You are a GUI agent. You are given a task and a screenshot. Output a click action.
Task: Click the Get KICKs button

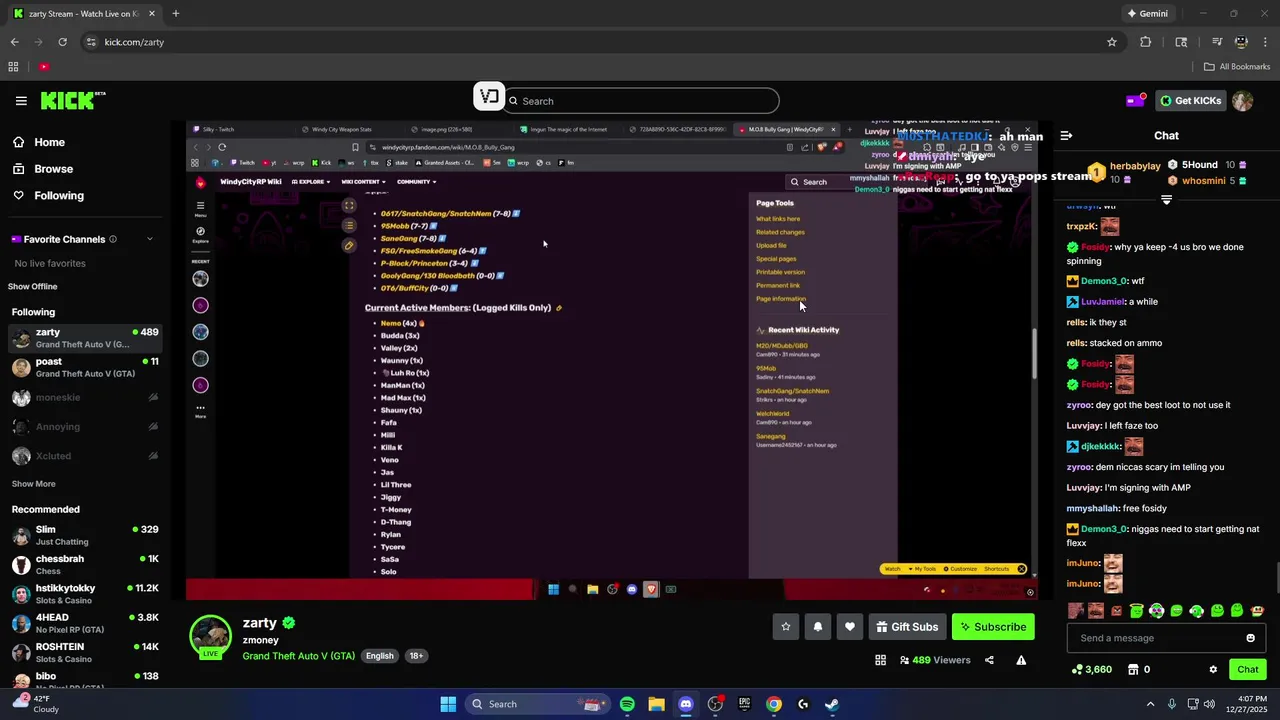(1190, 101)
